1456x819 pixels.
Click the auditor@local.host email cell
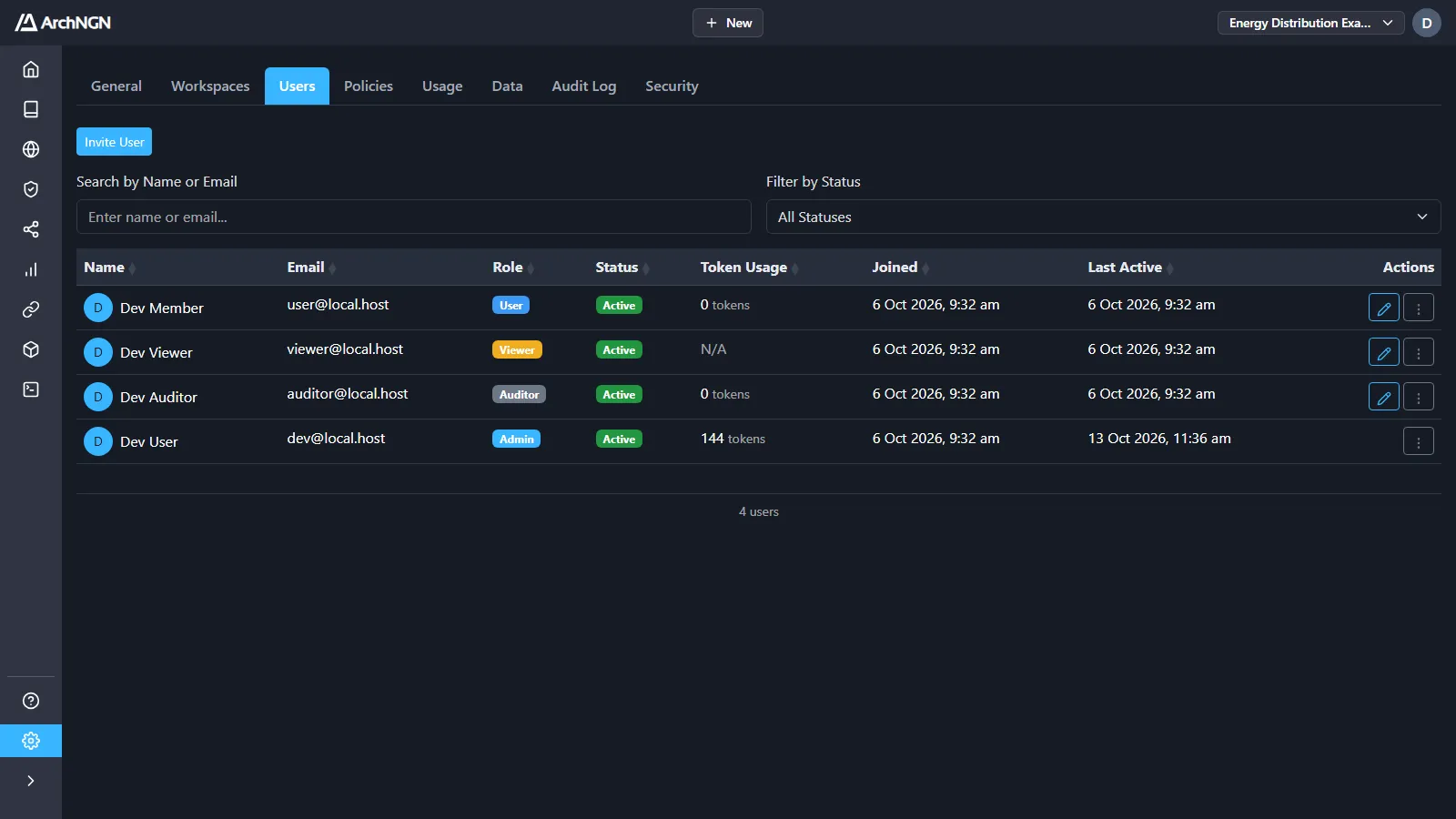point(348,394)
